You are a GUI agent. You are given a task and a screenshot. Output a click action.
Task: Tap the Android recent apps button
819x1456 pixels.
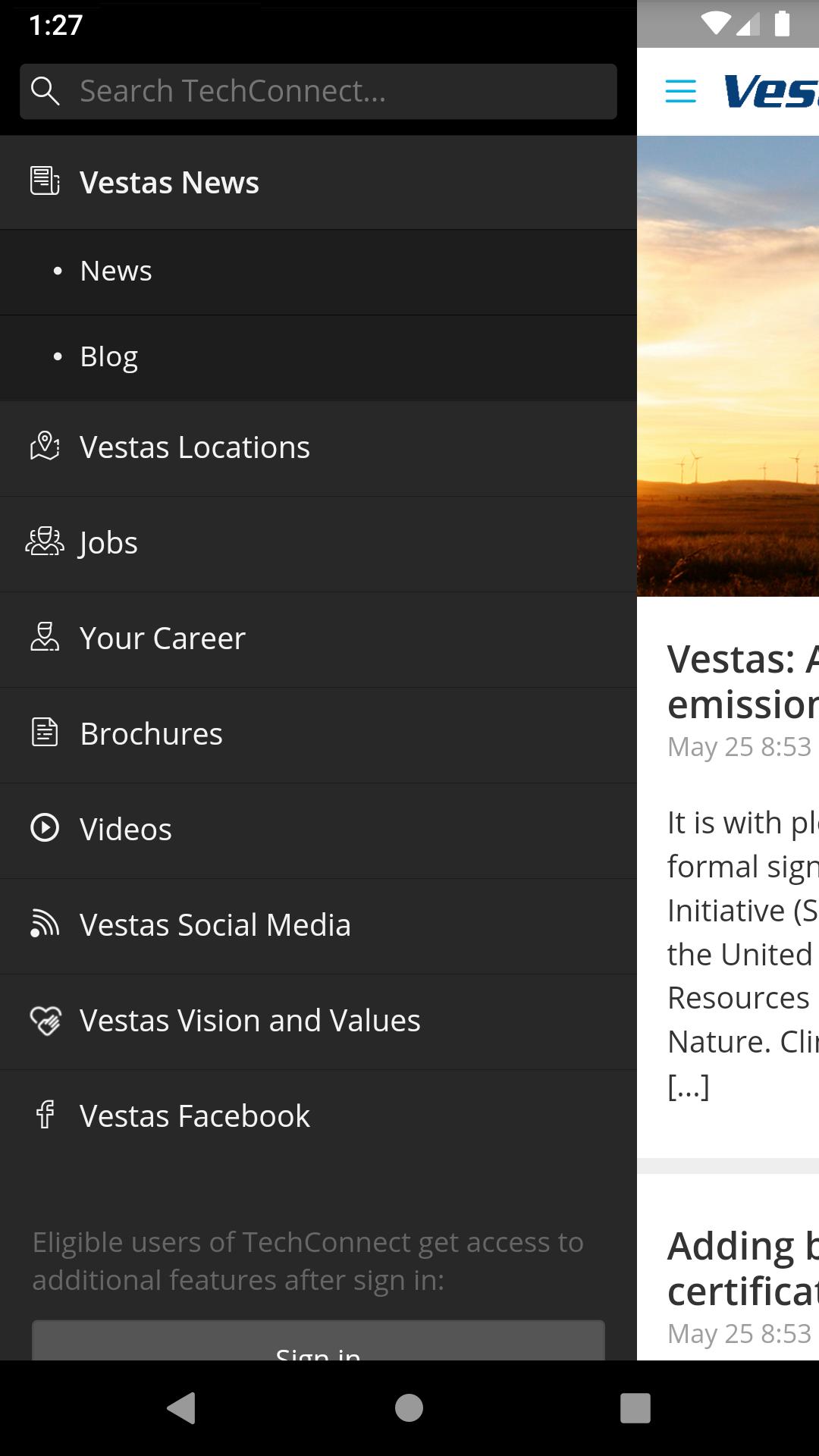tap(635, 1407)
